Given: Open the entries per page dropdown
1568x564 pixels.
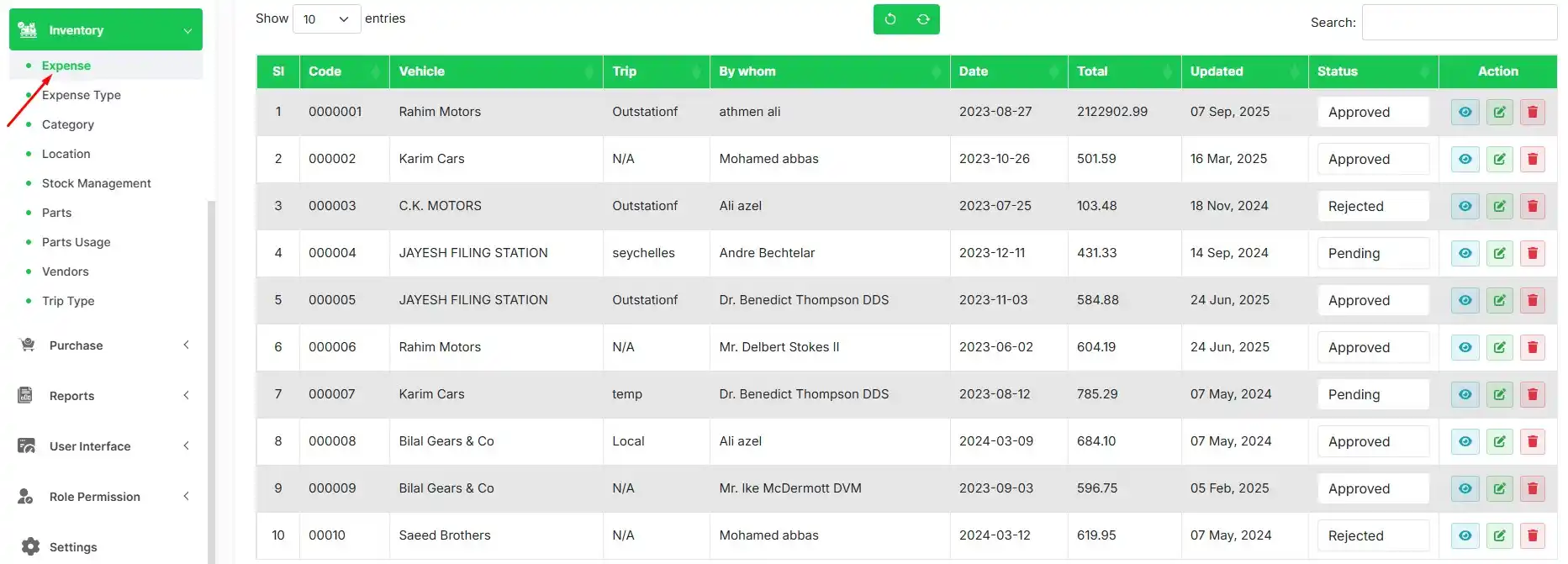Looking at the screenshot, I should (326, 19).
